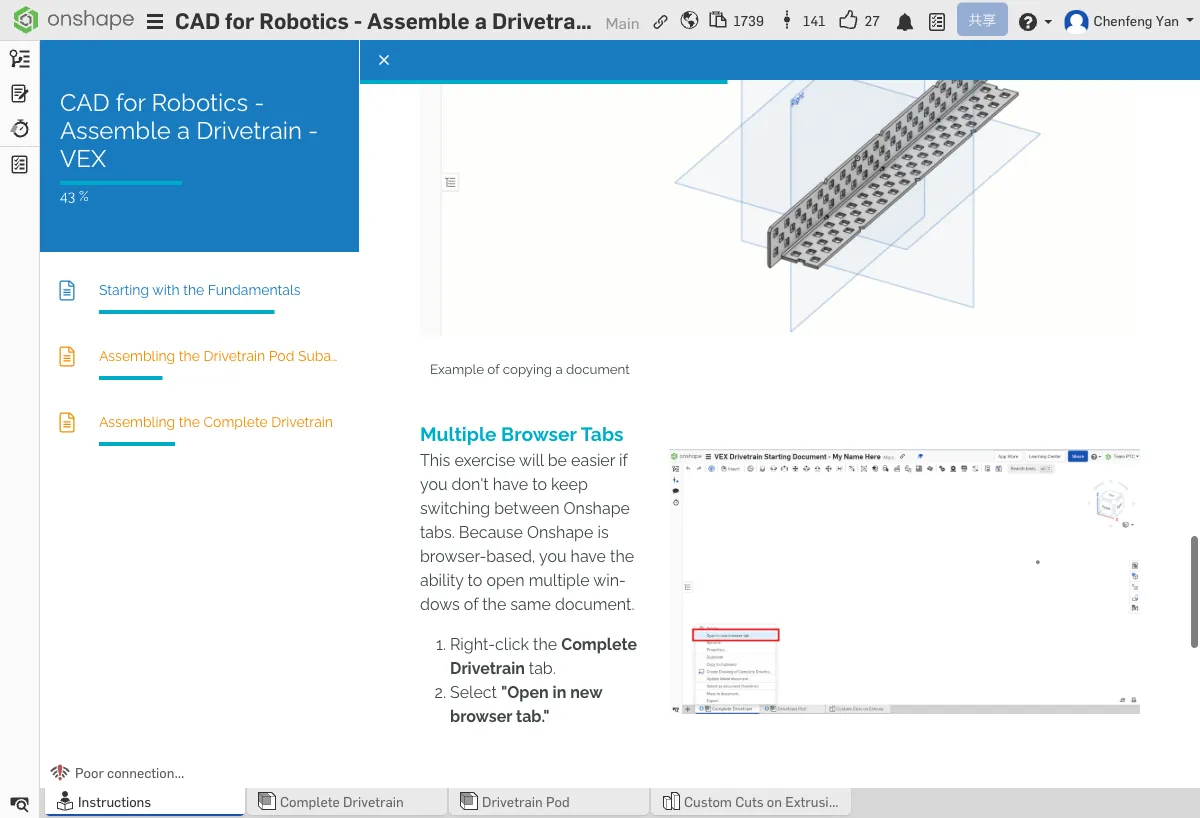
Task: Expand the help menu dropdown arrow
Action: (x=1048, y=22)
